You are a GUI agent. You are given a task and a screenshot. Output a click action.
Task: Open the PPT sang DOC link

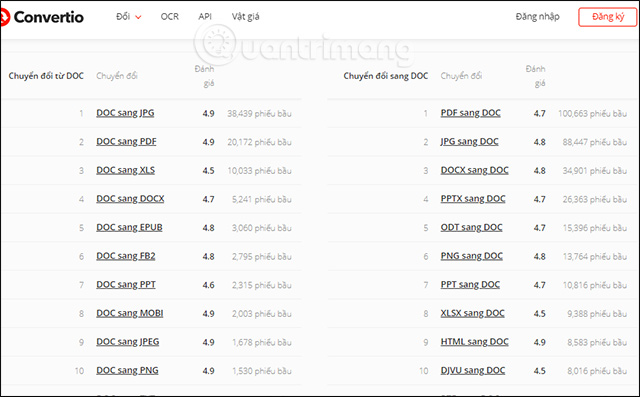[470, 284]
